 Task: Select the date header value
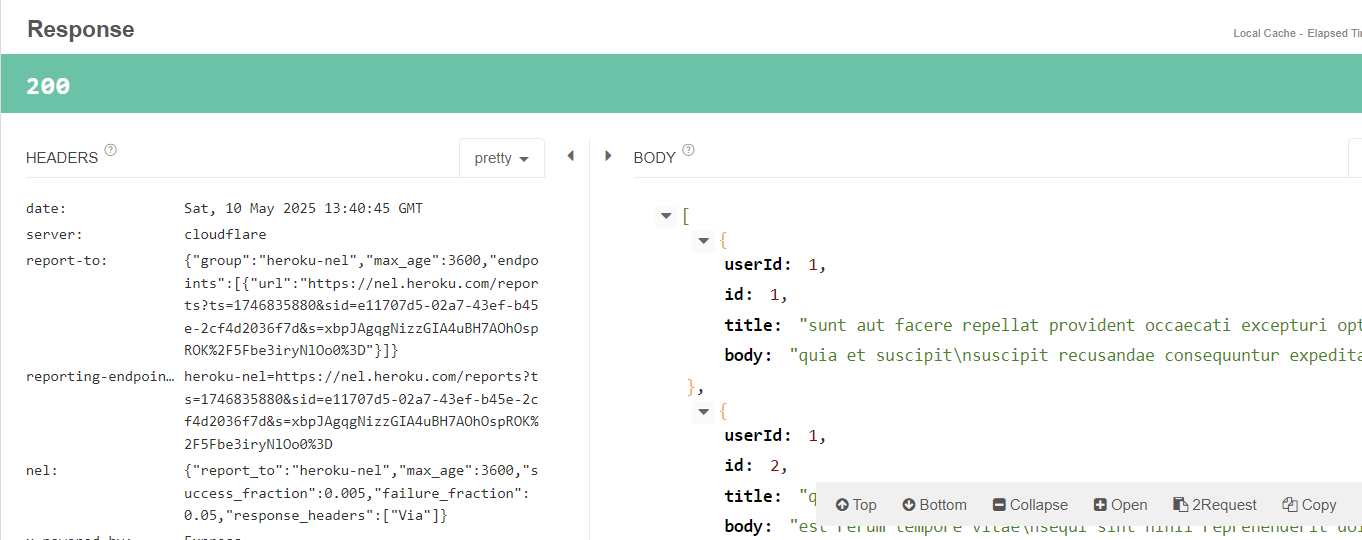coord(303,209)
